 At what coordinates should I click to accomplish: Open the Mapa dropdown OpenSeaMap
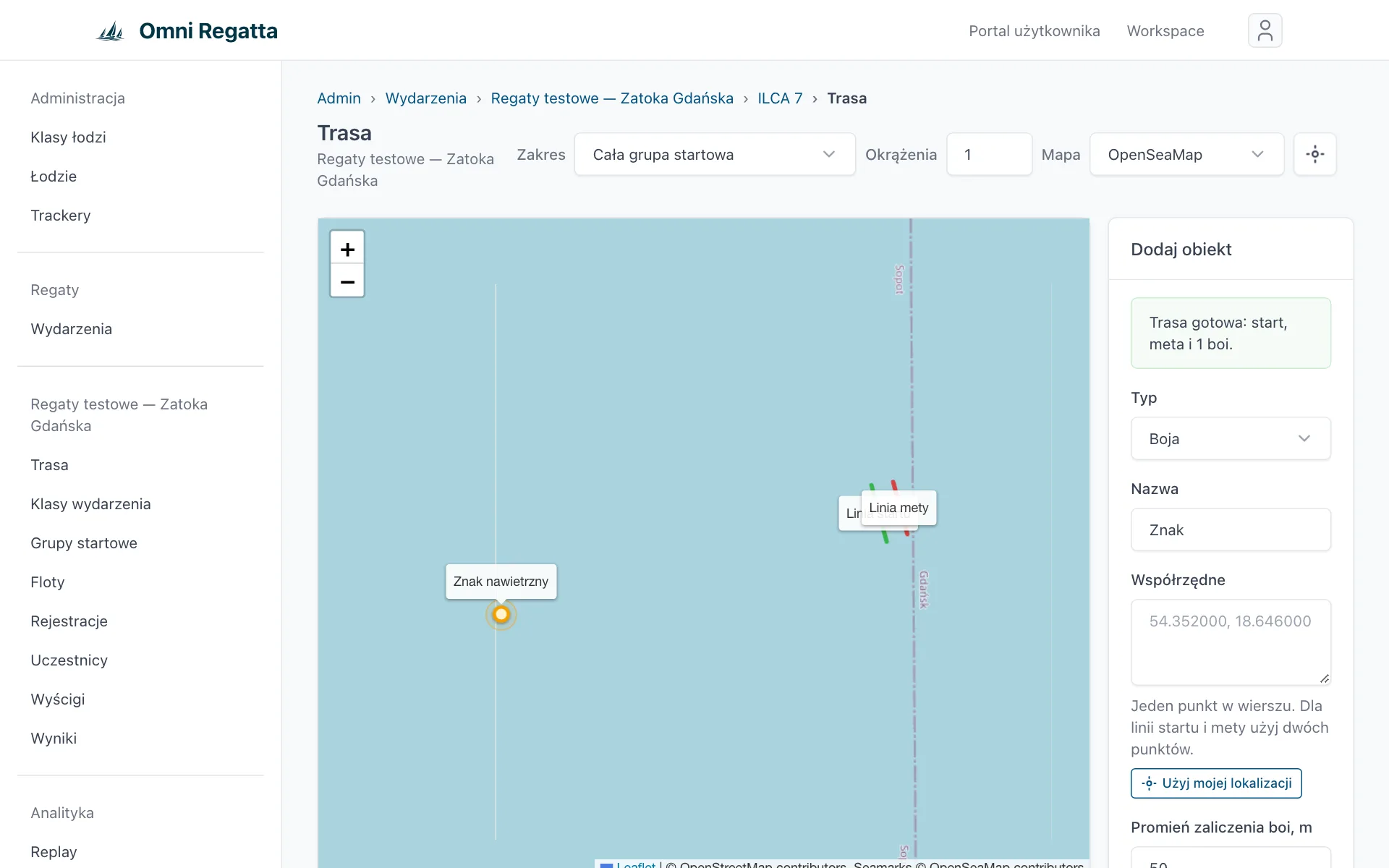(x=1186, y=154)
